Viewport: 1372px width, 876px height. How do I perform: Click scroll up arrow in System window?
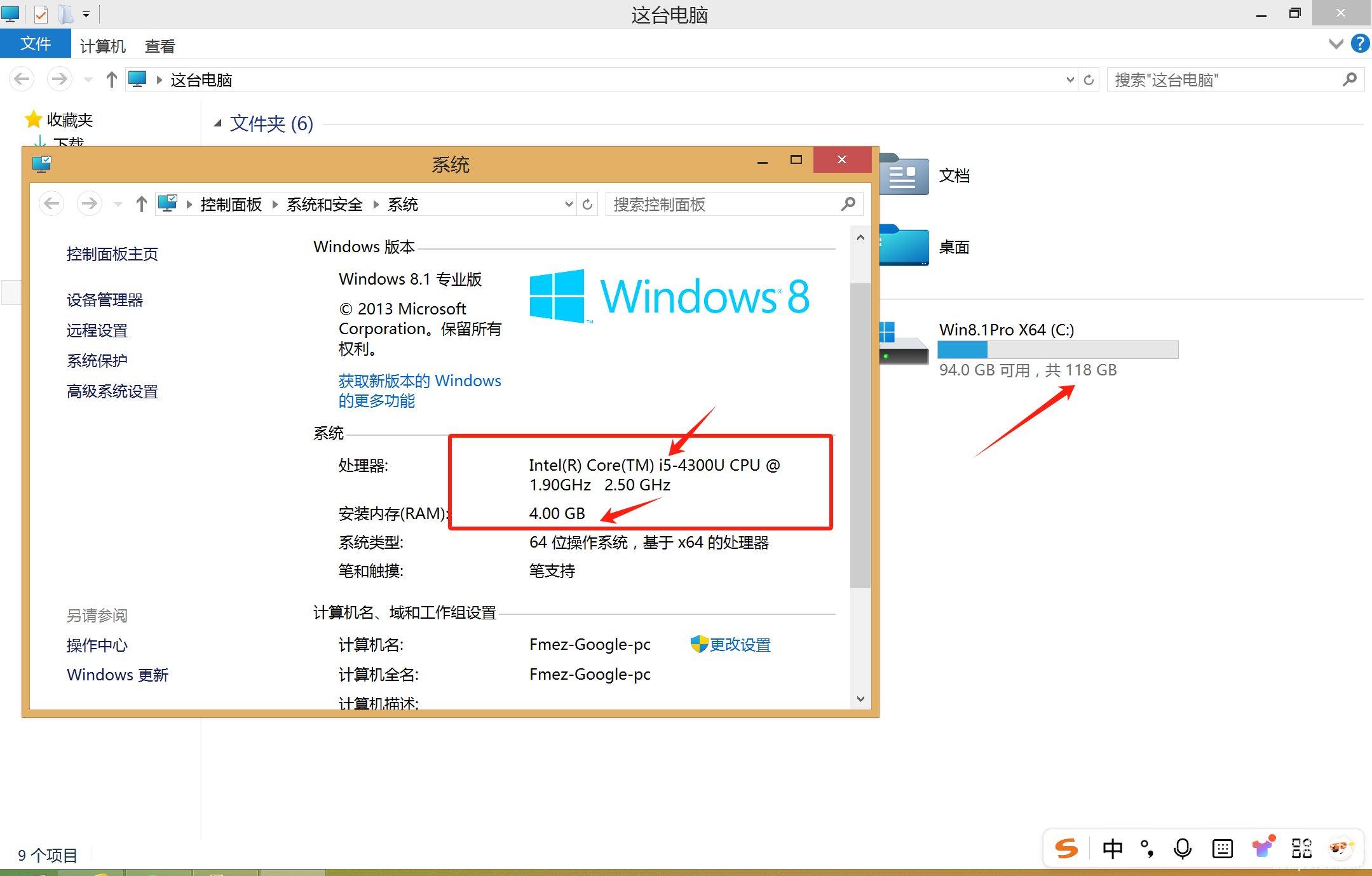point(860,238)
